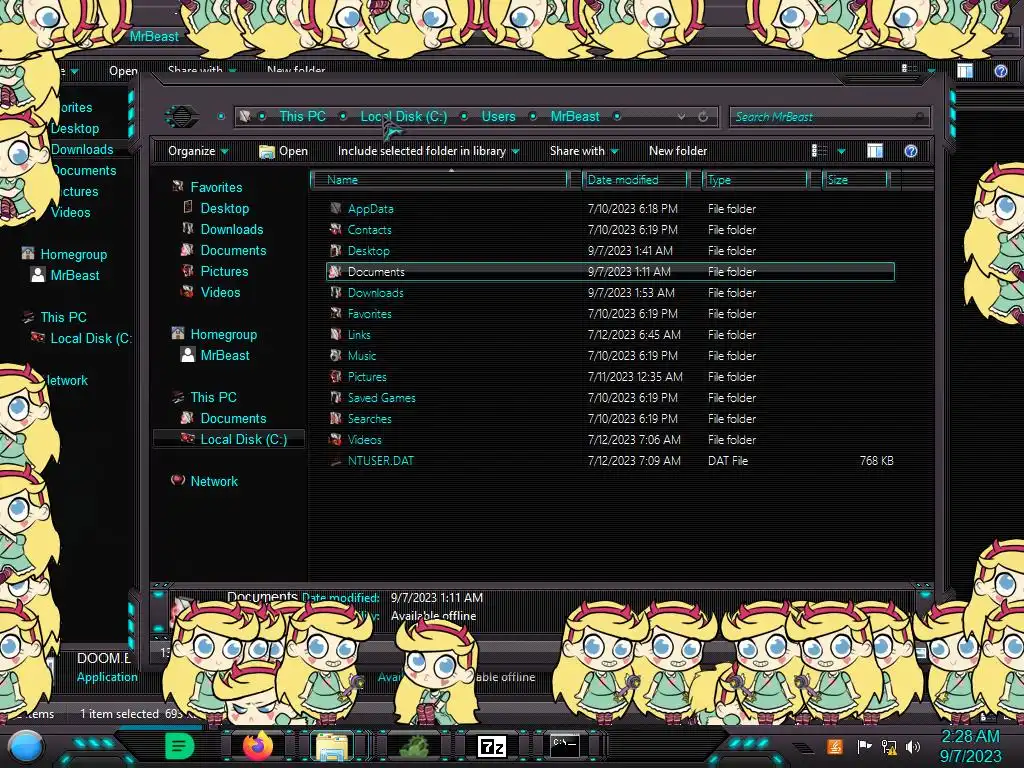
Task: Select Users in the address breadcrumb
Action: coord(498,116)
